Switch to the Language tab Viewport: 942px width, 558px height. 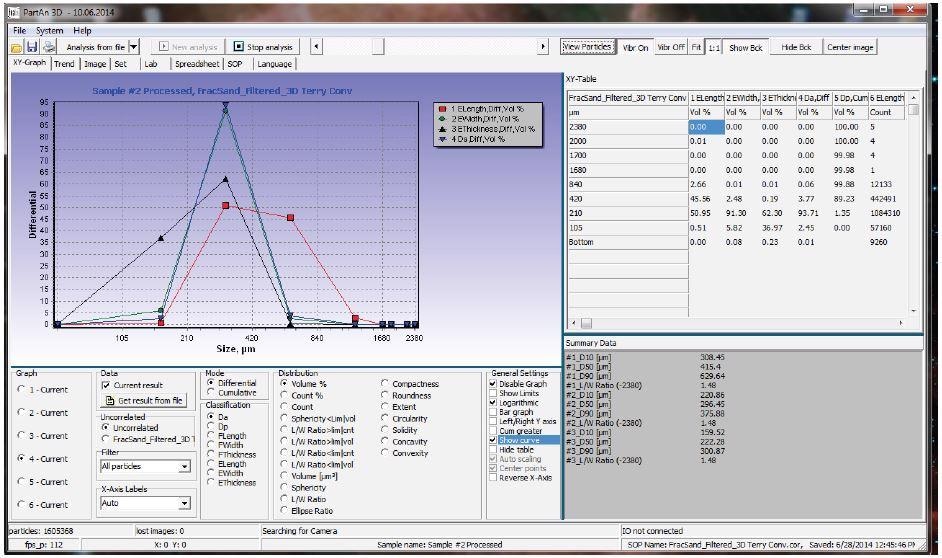click(x=275, y=64)
